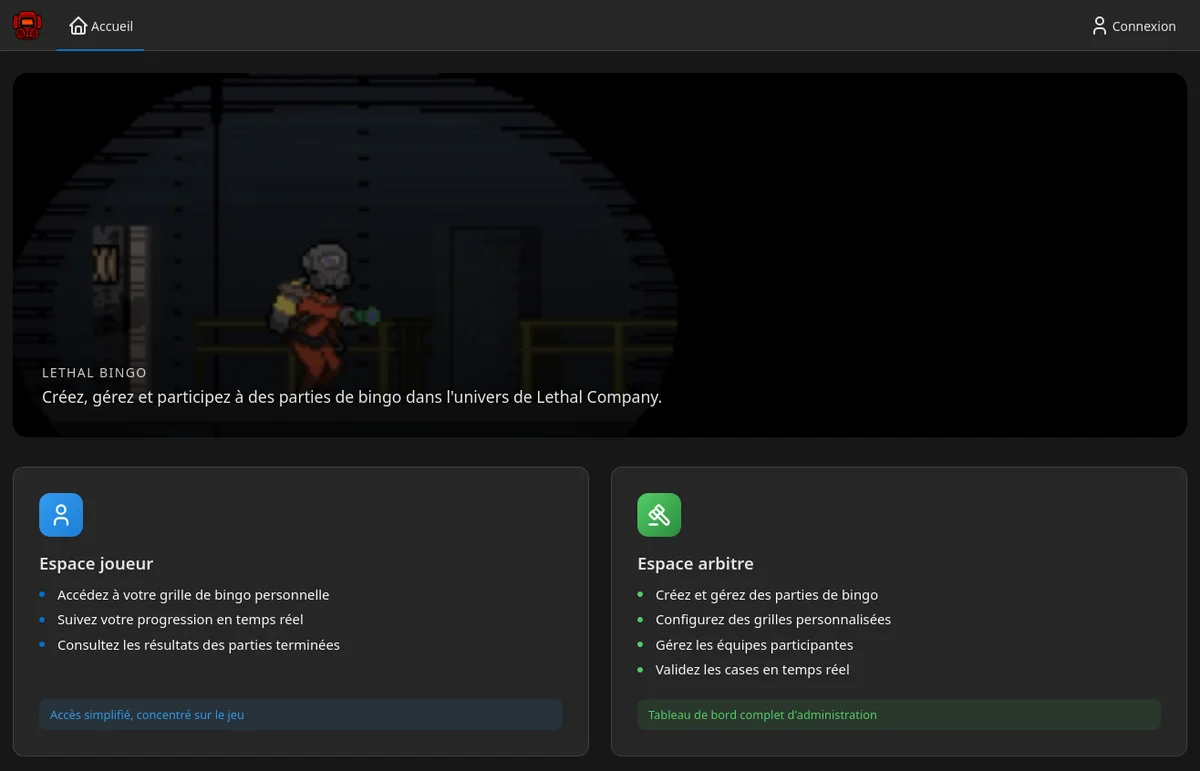
Task: Select the 'Espace joueur' heading
Action: [x=96, y=564]
